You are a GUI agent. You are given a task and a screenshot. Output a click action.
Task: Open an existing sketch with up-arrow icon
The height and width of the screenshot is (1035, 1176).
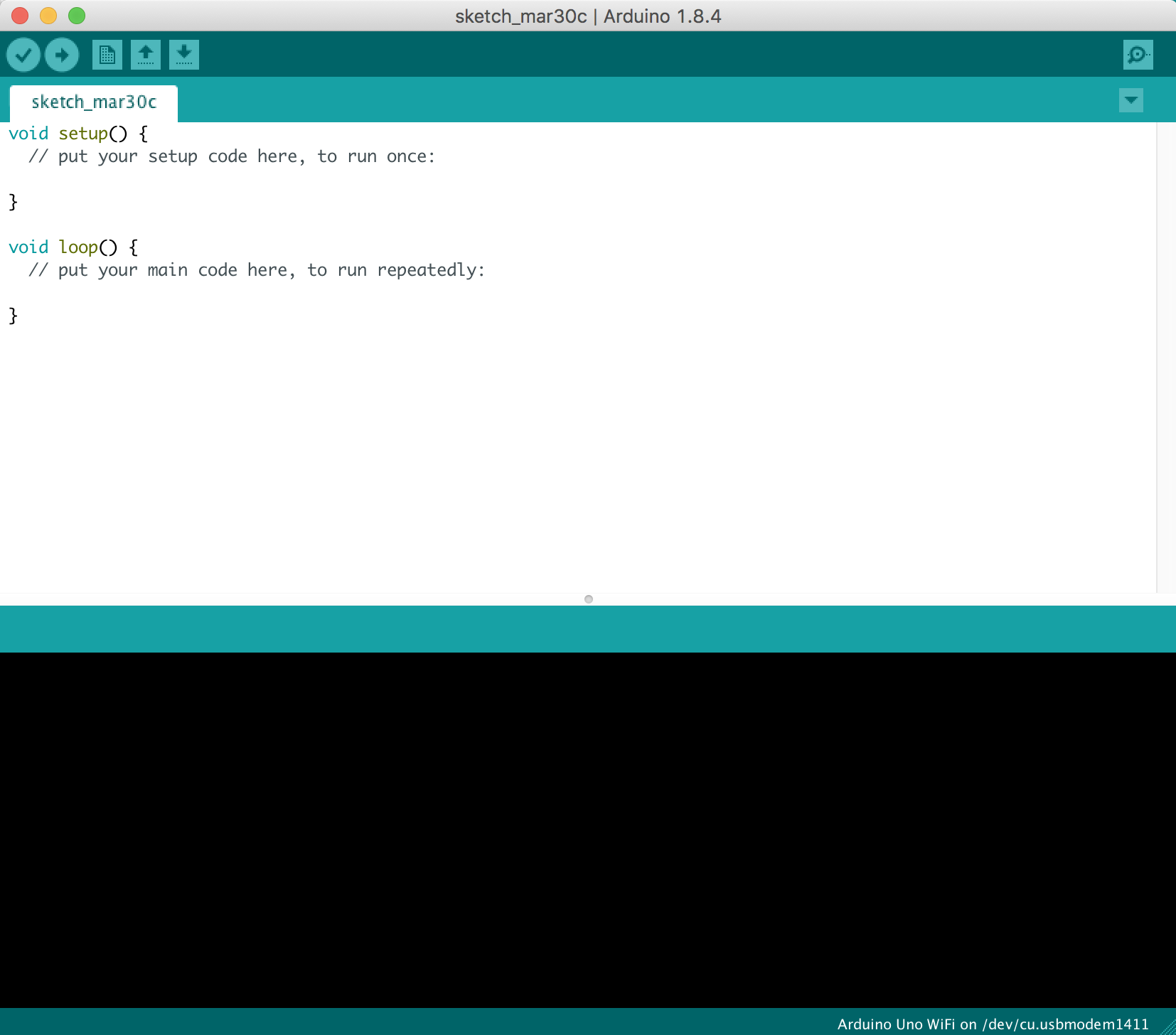click(146, 55)
